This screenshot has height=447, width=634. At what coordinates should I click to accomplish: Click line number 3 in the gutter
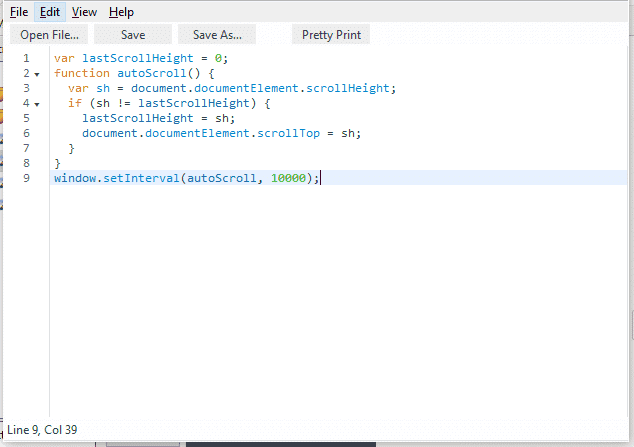[25, 88]
